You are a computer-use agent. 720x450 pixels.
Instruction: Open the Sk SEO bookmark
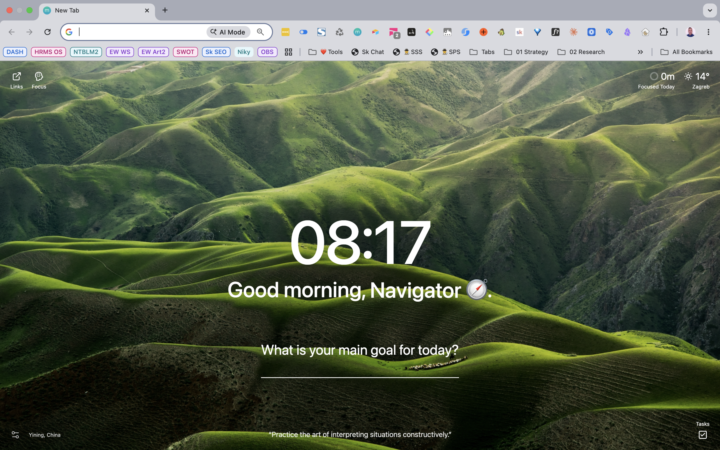click(x=216, y=52)
